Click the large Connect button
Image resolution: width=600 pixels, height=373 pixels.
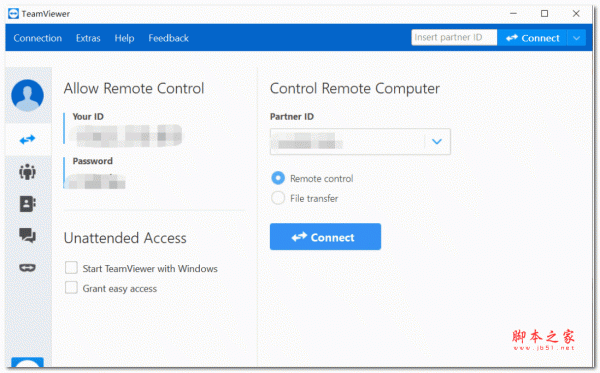325,237
